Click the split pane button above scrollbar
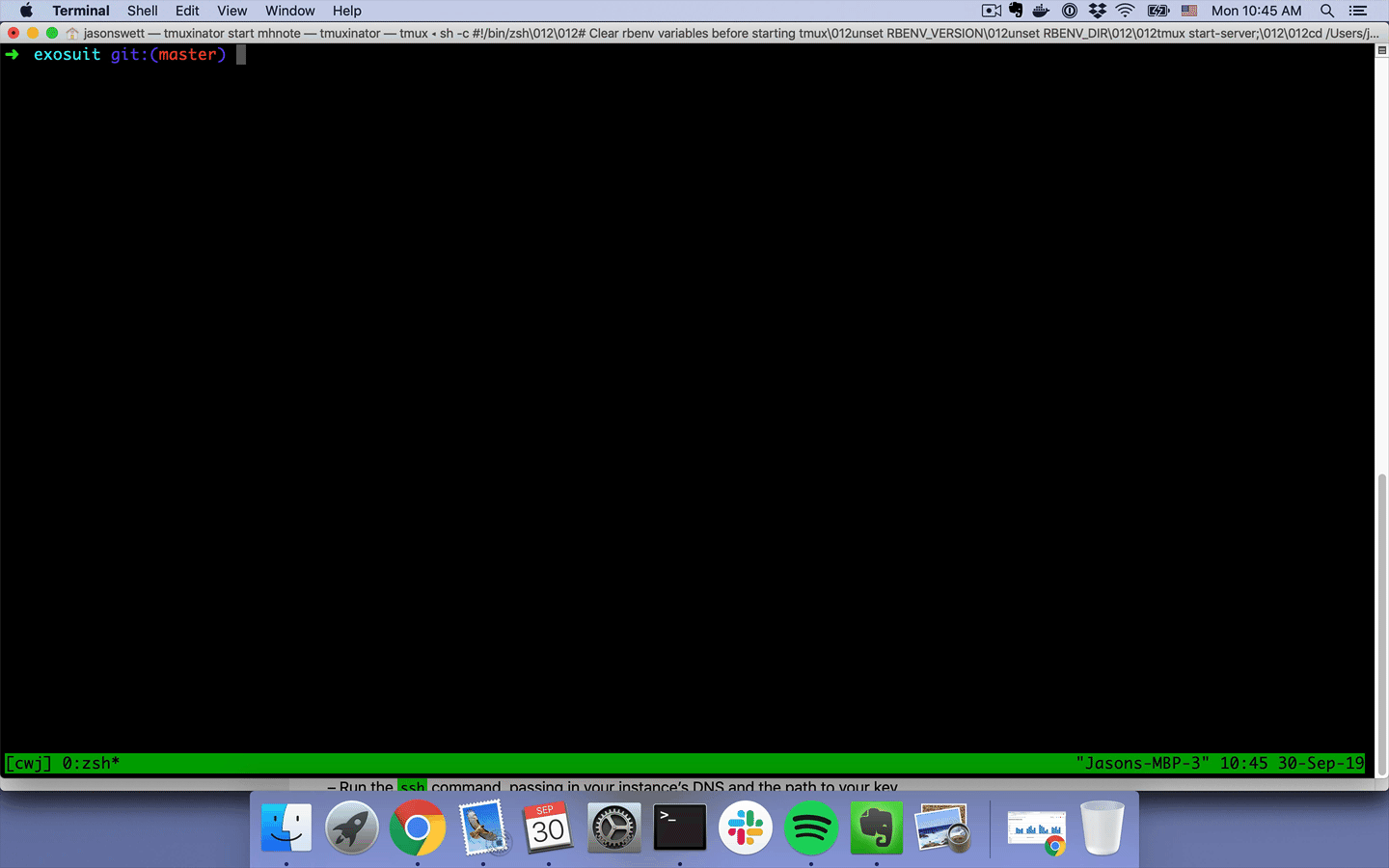1389x868 pixels. coord(1381,50)
